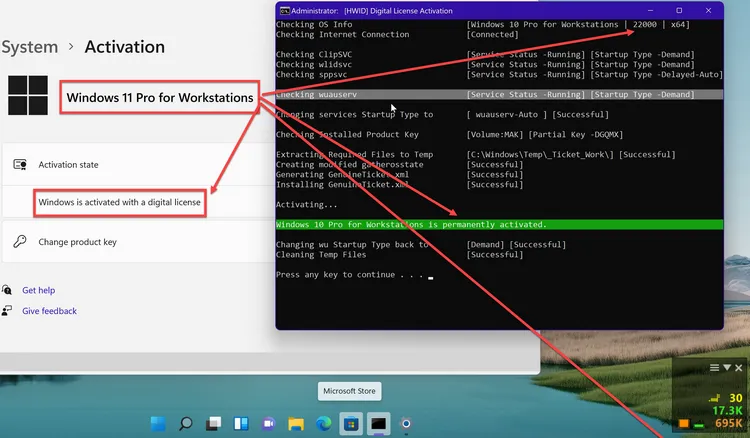Click '[Volume:MAK]' text in console
This screenshot has height=438, width=750.
[x=495, y=134]
